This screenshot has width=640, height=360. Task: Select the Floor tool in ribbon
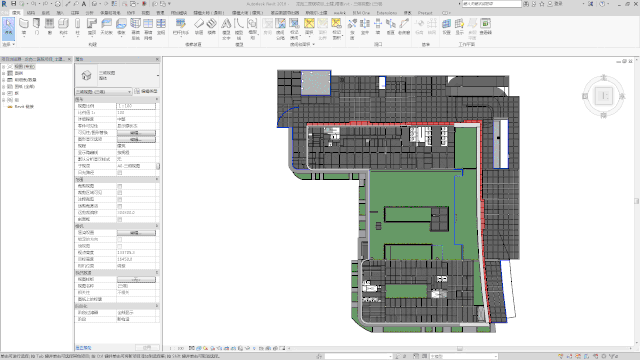click(x=121, y=27)
